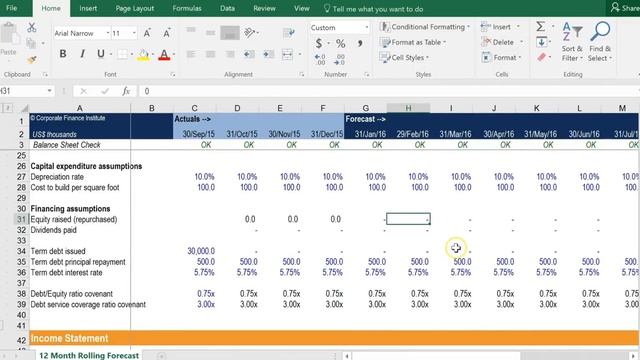Click Decrease Indent icon
The height and width of the screenshot is (360, 640).
click(x=249, y=54)
